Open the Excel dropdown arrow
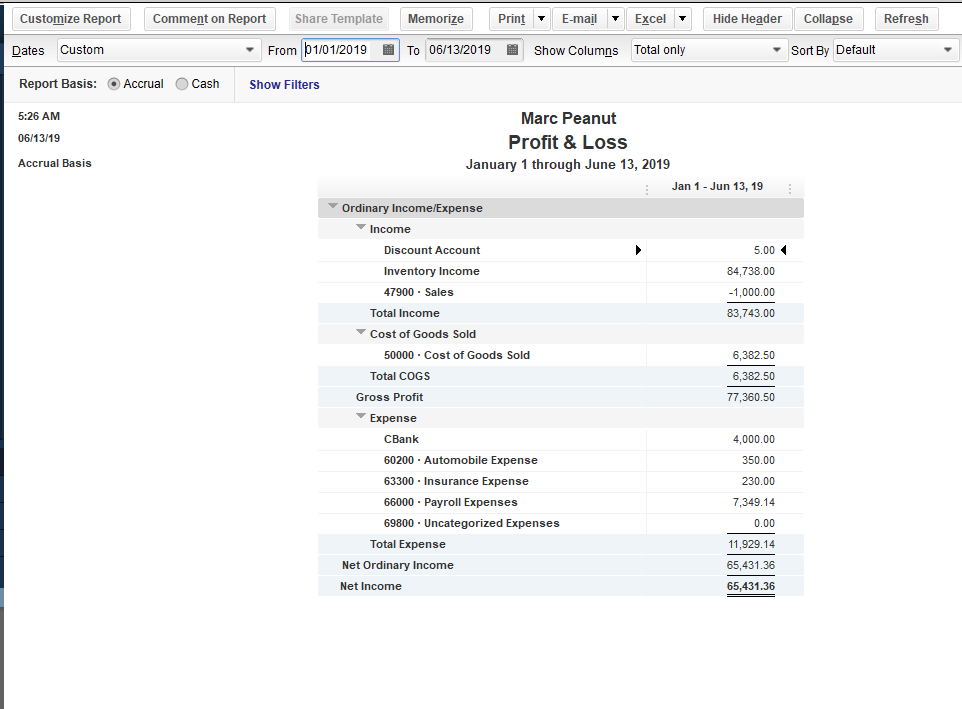 click(682, 19)
